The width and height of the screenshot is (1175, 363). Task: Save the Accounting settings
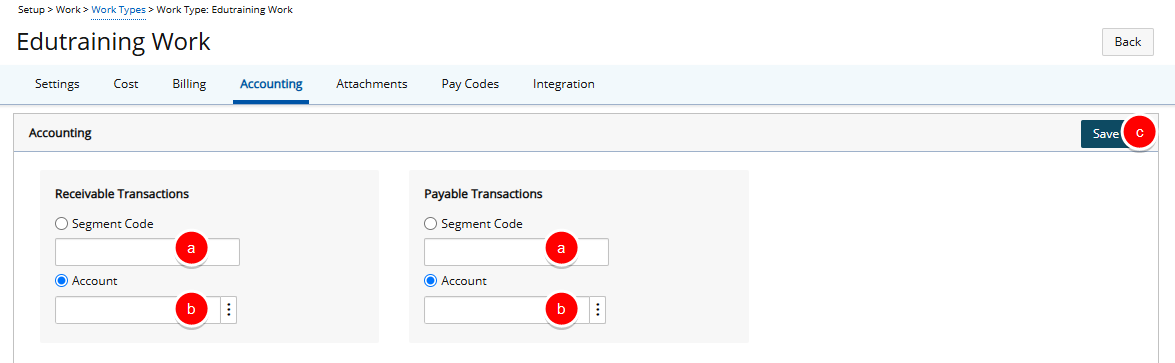pos(1105,134)
